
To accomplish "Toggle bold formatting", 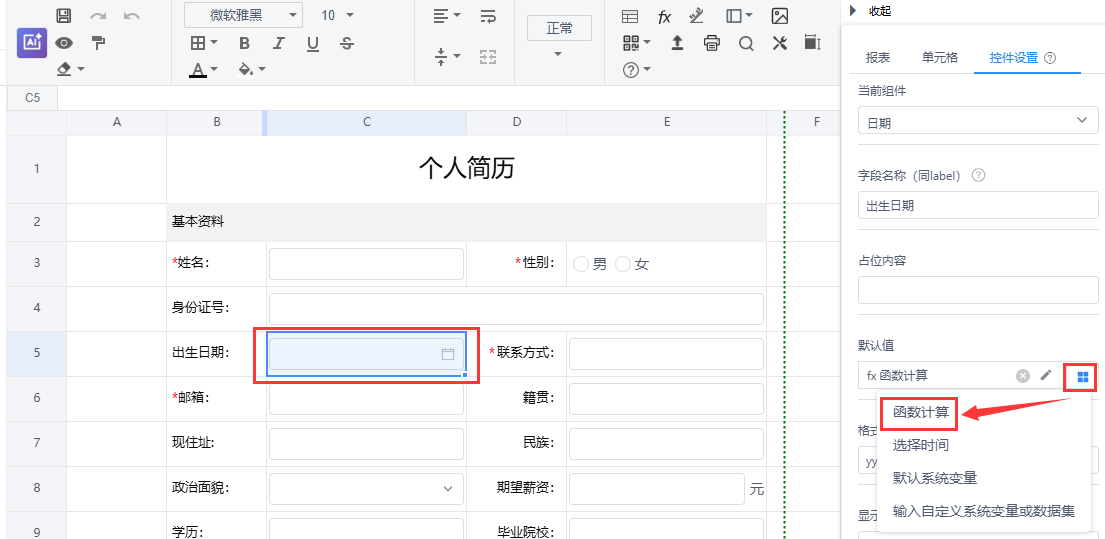I will pos(245,43).
